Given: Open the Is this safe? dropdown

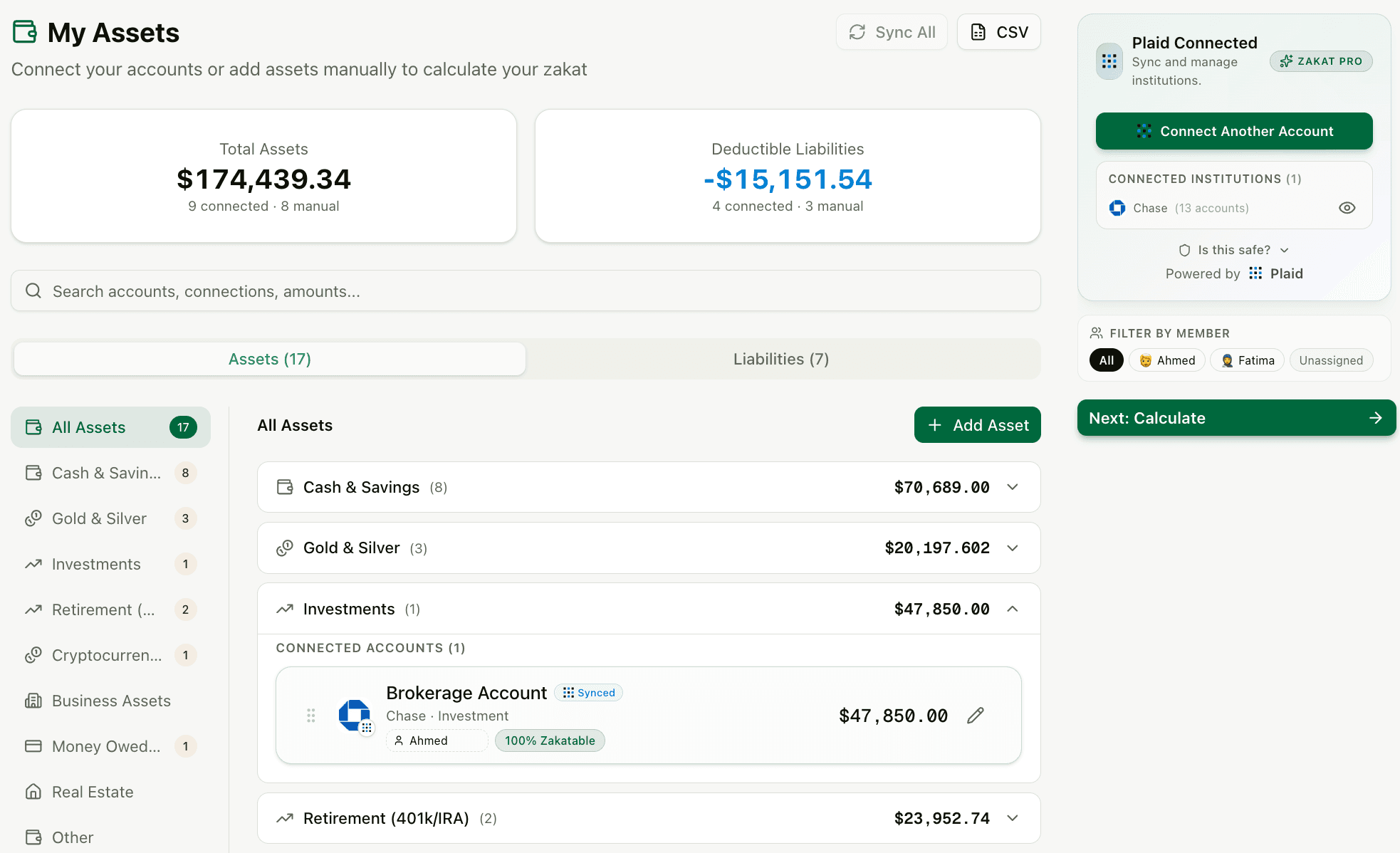Looking at the screenshot, I should click(1233, 250).
